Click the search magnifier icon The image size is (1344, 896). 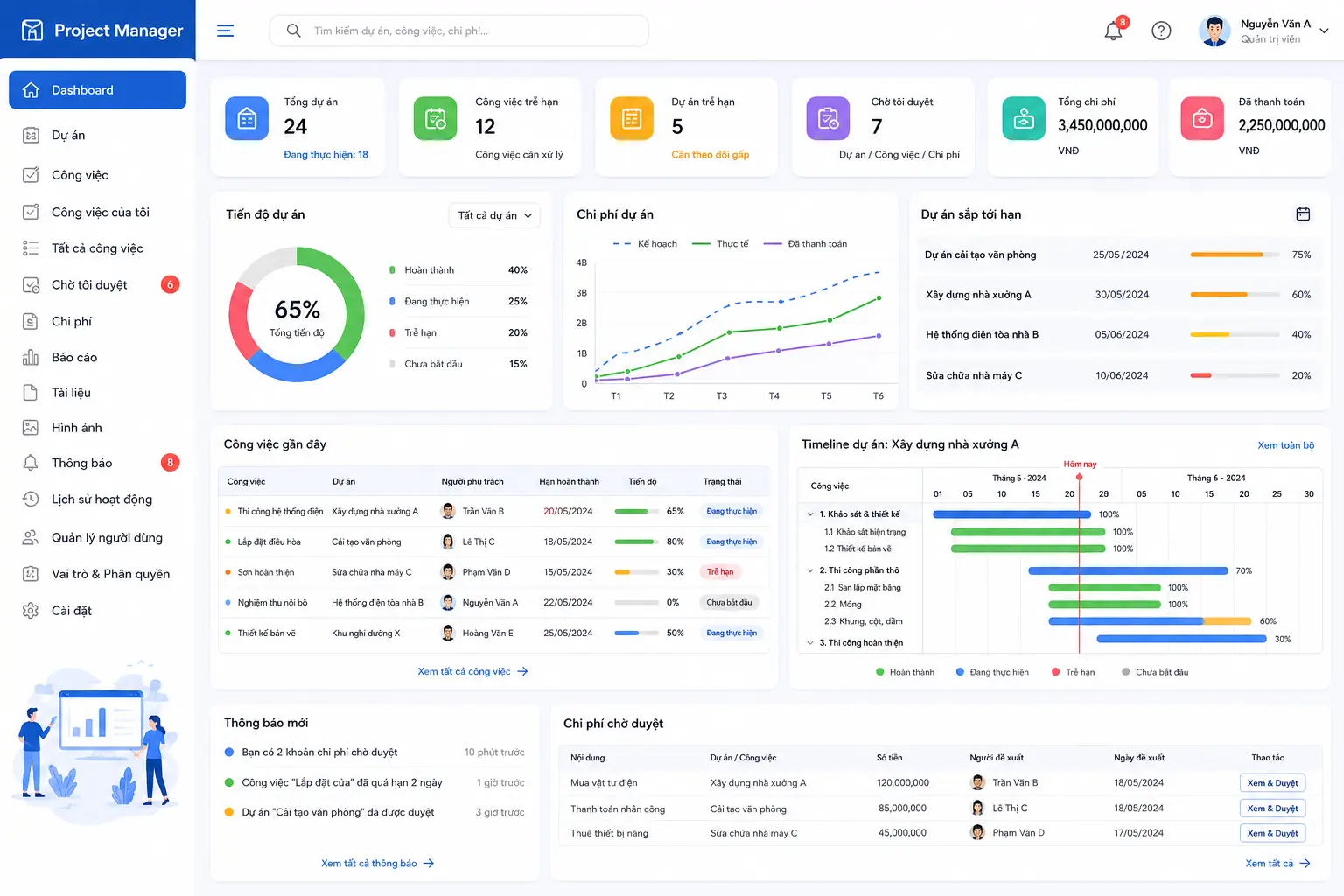point(294,31)
